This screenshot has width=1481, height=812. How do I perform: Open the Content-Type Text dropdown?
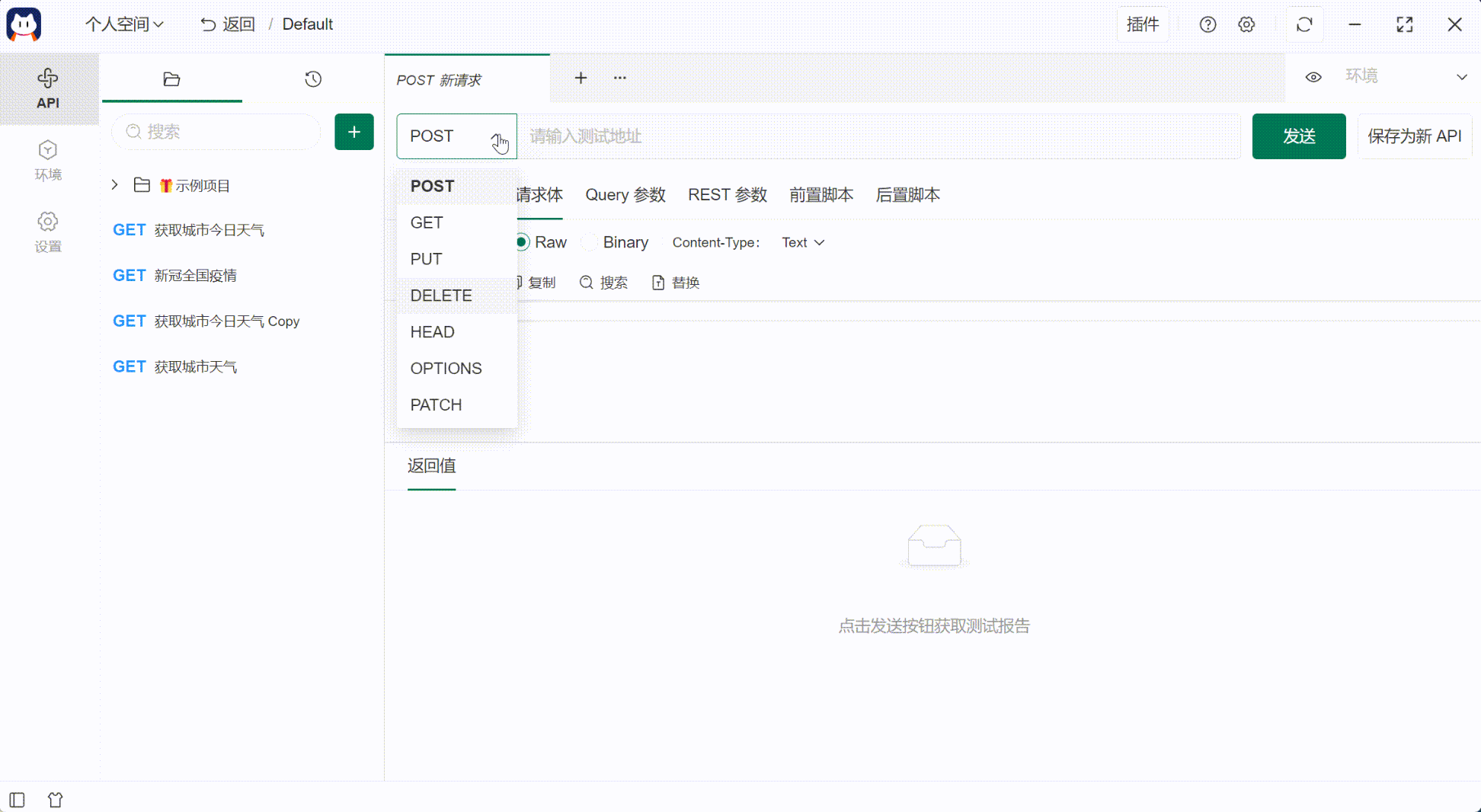tap(801, 242)
